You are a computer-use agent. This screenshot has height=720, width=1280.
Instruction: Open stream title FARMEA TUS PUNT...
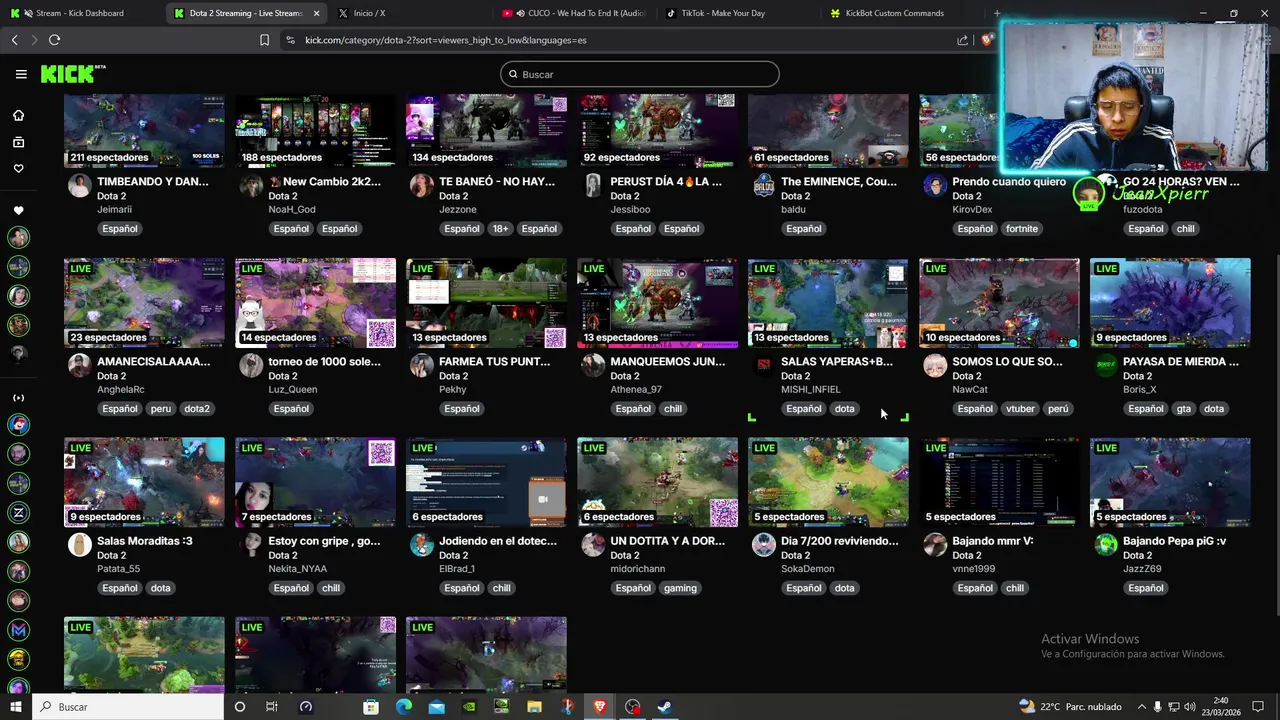coord(495,361)
